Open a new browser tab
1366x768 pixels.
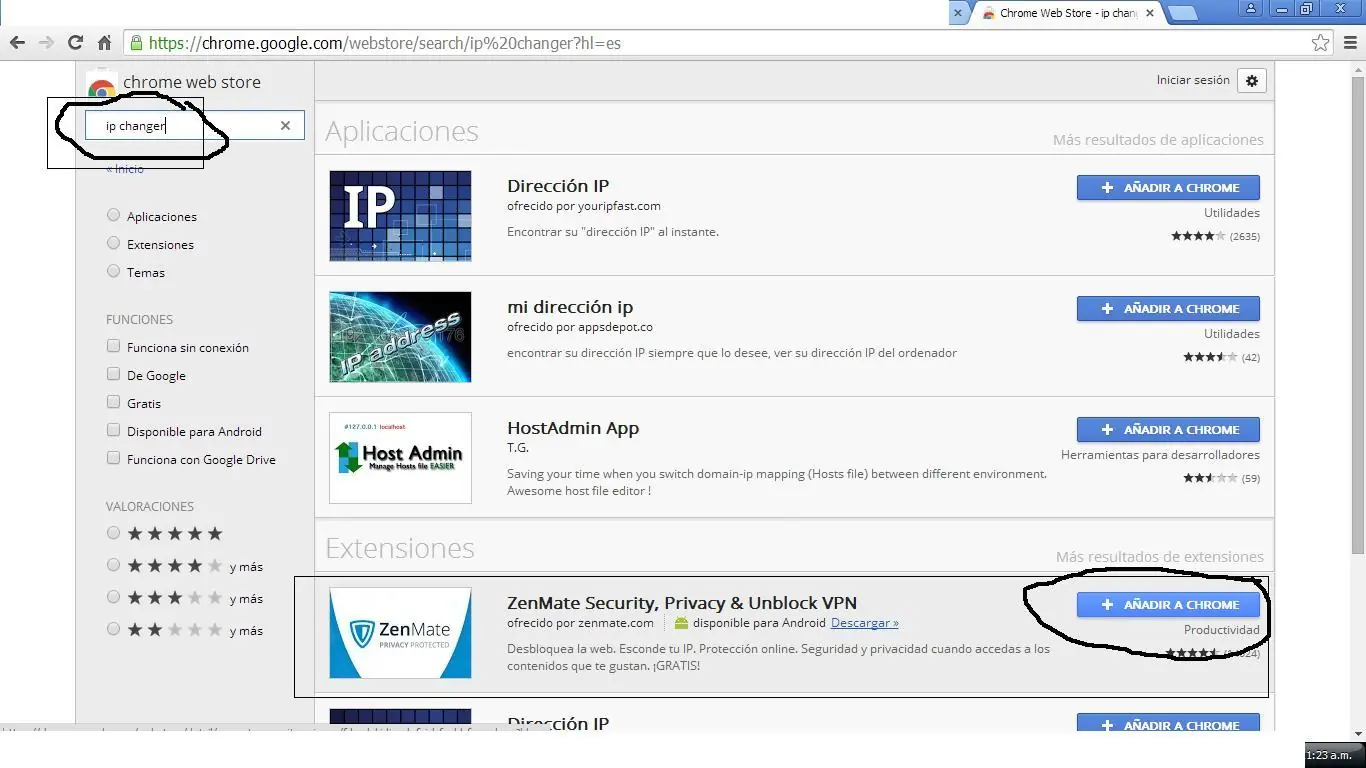pos(1182,13)
